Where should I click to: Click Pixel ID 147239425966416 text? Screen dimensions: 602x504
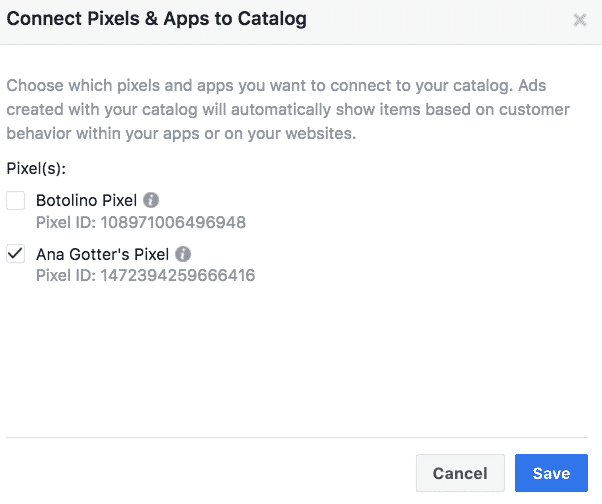click(146, 275)
